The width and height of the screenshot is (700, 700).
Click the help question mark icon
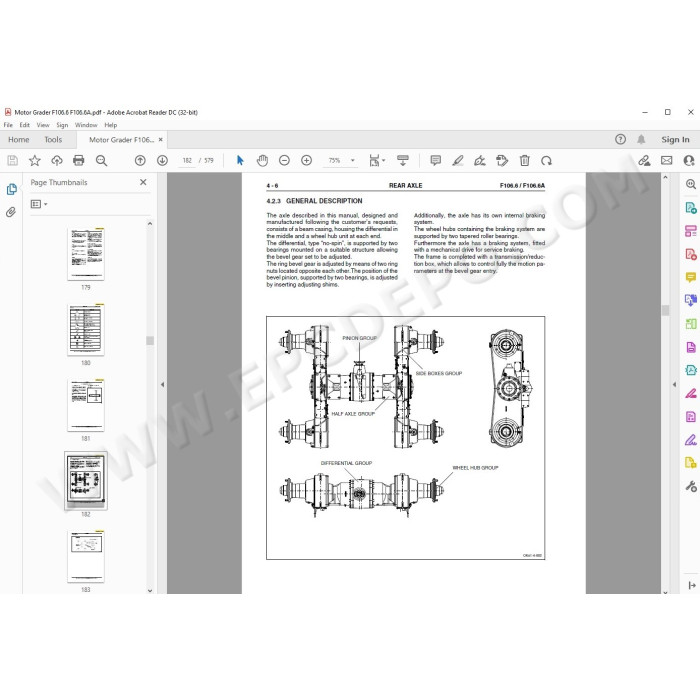620,139
